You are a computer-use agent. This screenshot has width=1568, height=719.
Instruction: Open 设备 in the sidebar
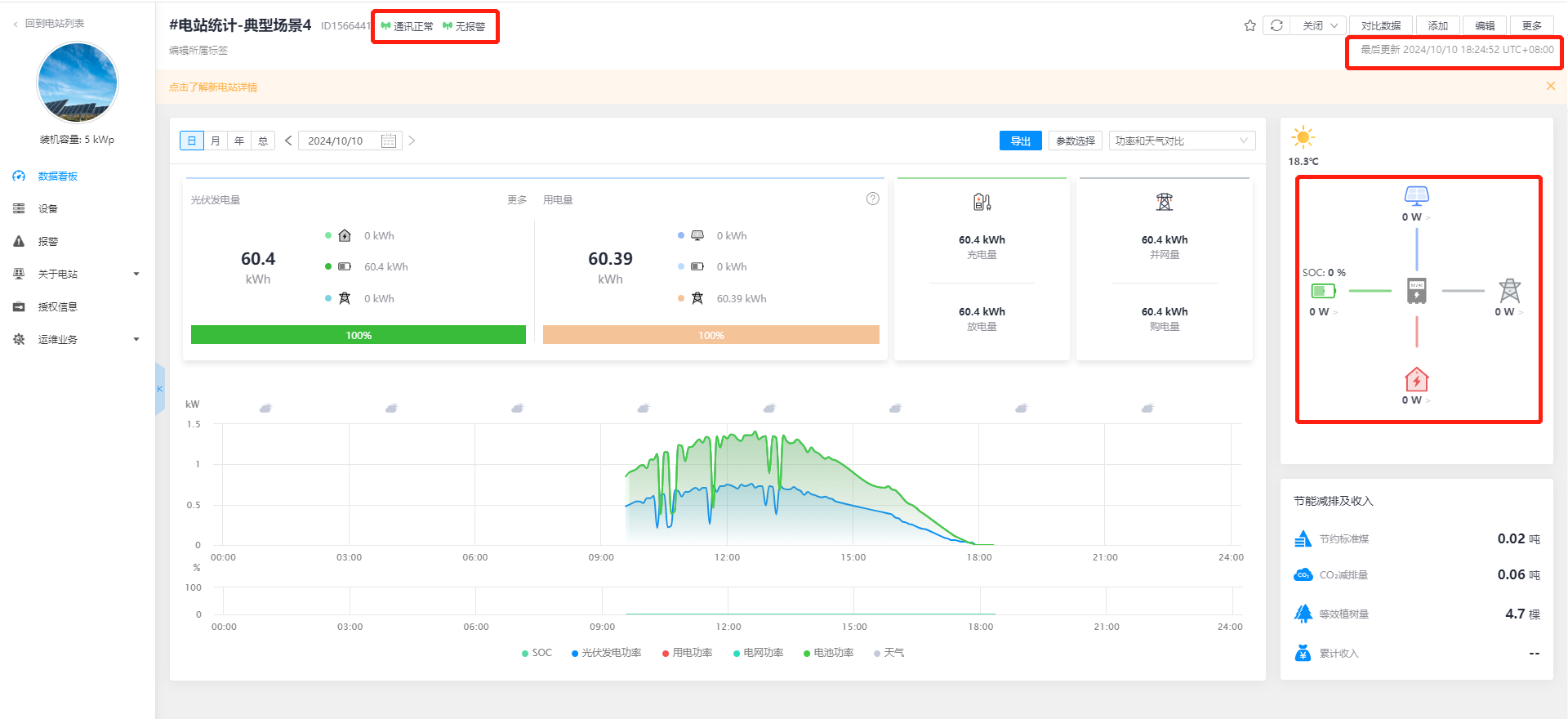(x=48, y=209)
